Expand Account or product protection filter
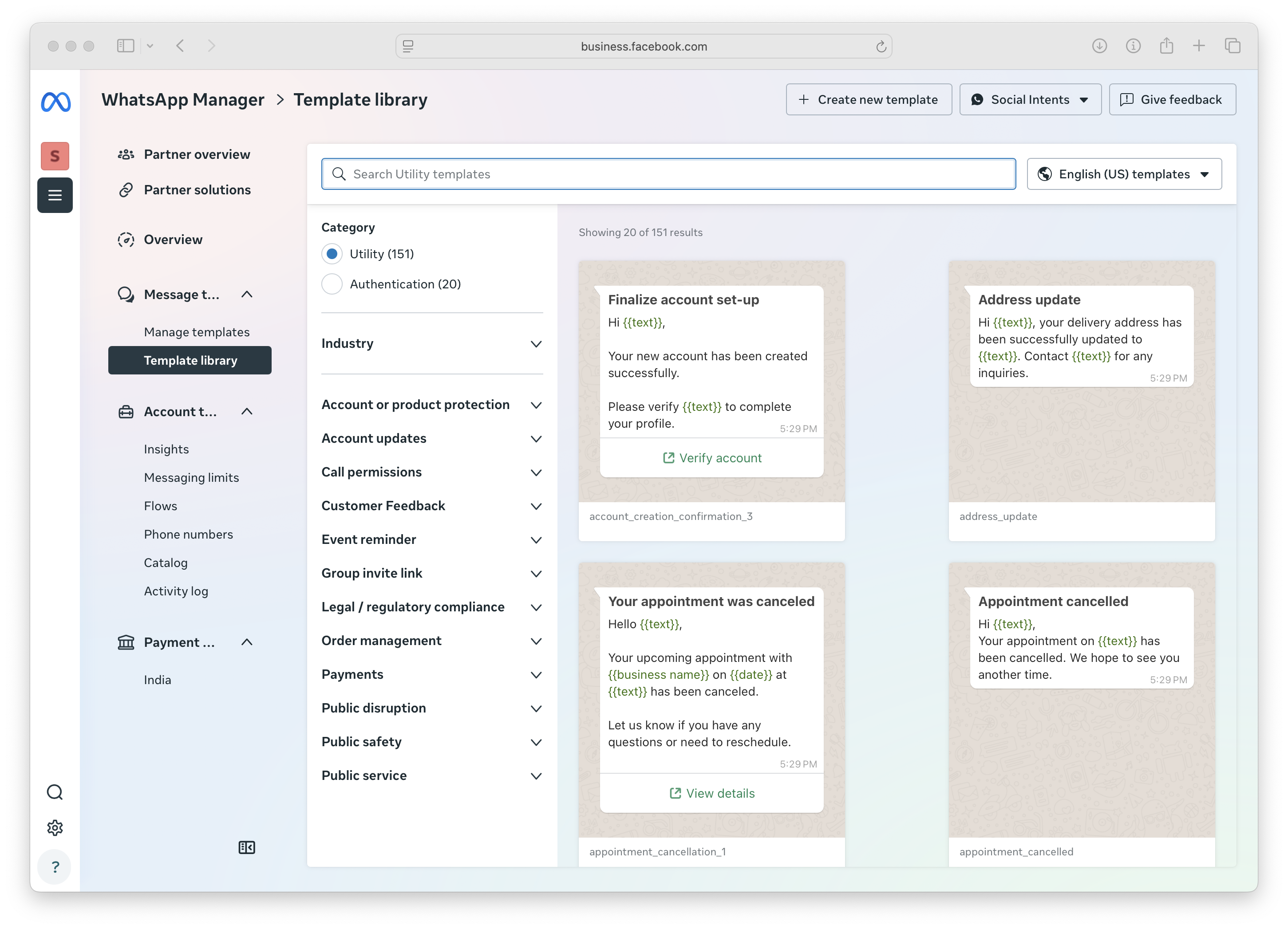 431,405
